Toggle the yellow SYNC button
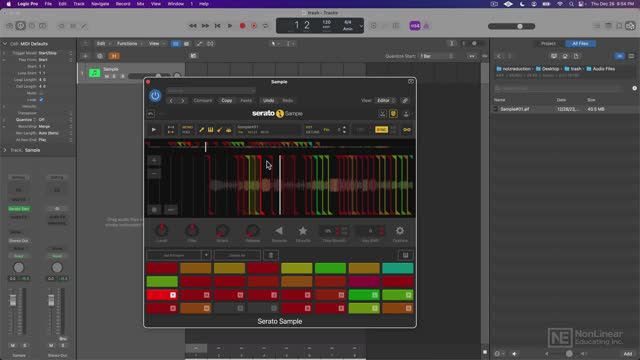 click(381, 130)
